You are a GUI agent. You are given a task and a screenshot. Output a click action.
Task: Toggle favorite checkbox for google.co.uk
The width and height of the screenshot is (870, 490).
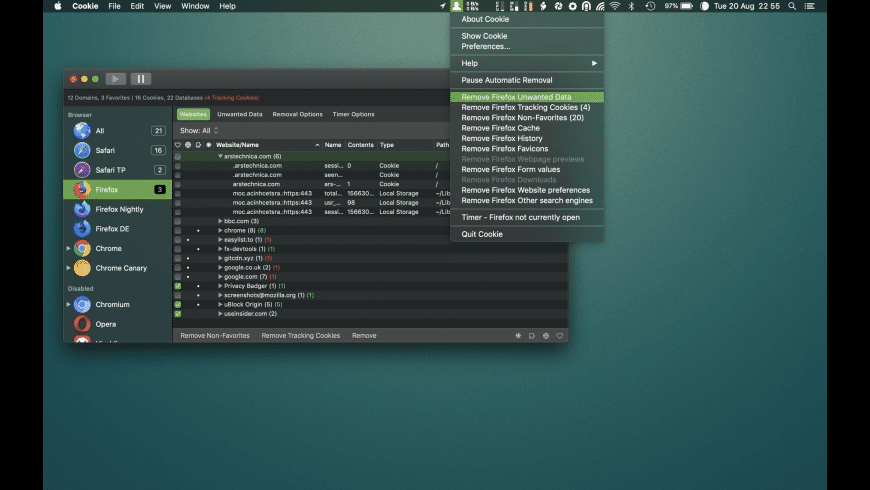[x=178, y=267]
